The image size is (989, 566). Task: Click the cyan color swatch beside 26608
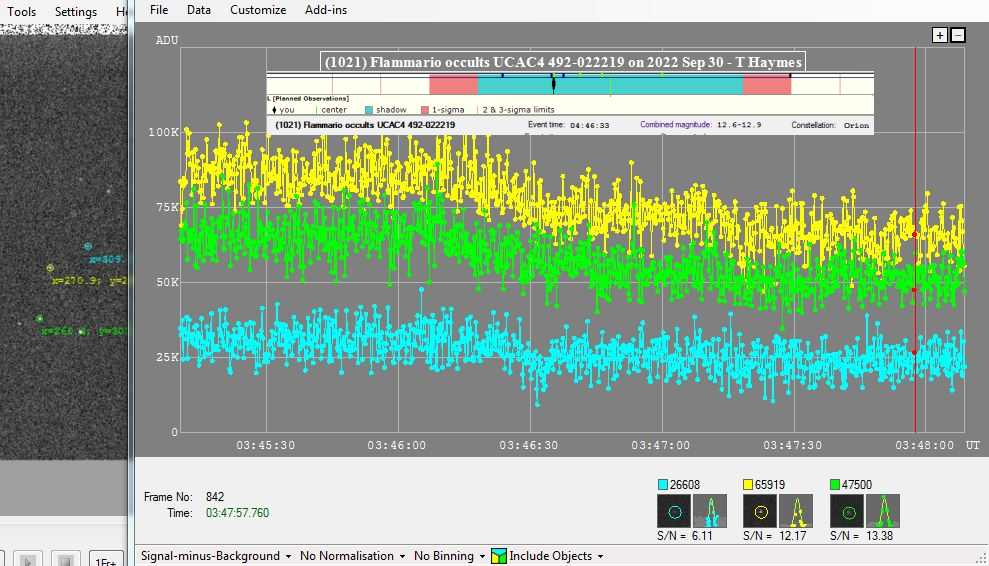(x=663, y=485)
